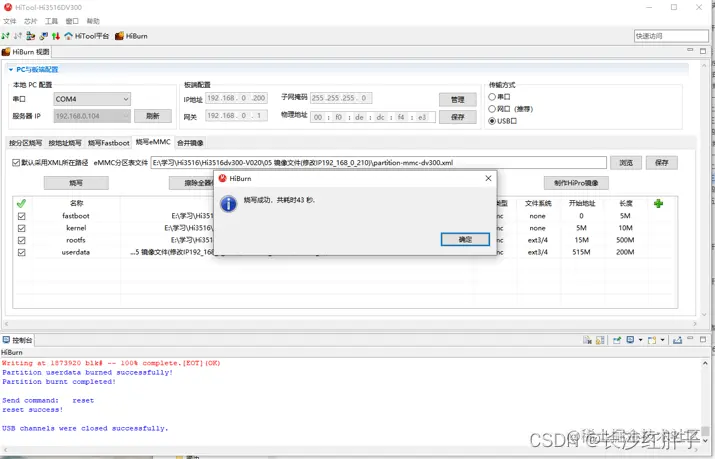Click the gray disconnect icon in the toolbar
This screenshot has width=715, height=459.
point(18,36)
